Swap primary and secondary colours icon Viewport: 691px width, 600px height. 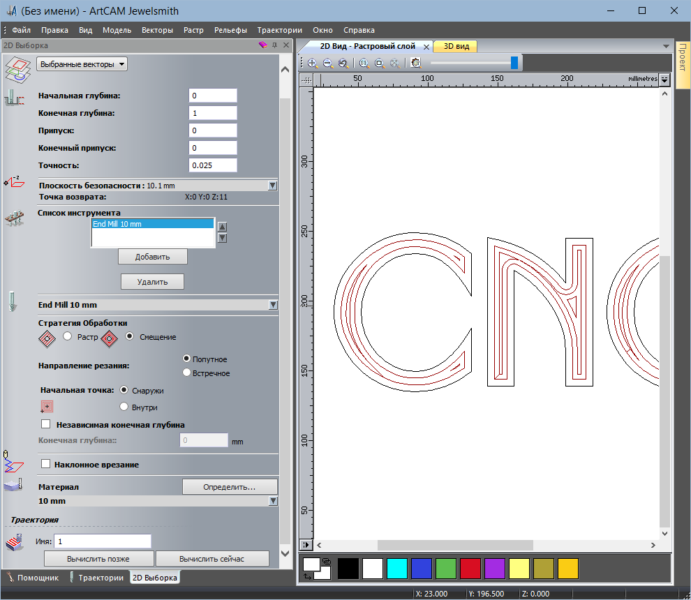point(307,576)
